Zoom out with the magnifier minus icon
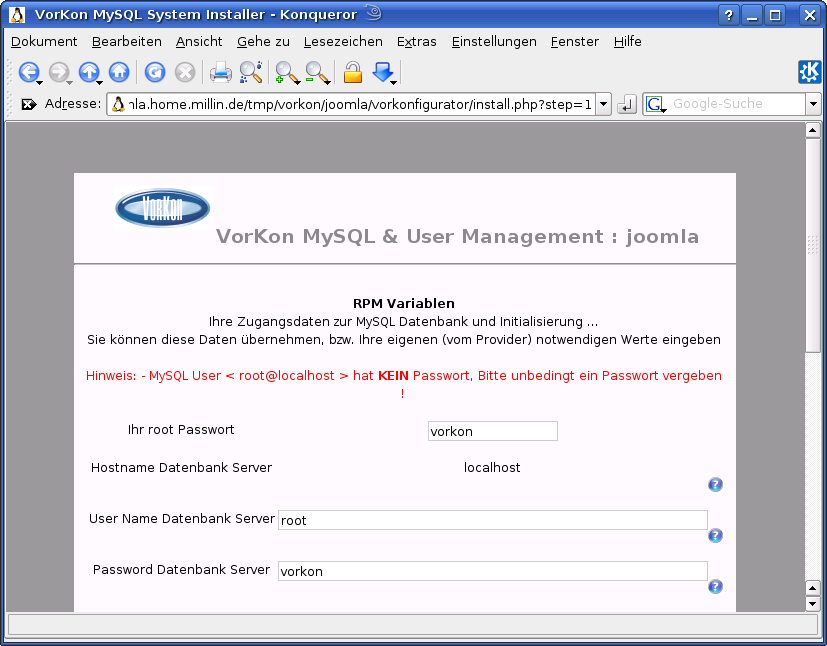827x646 pixels. 315,72
